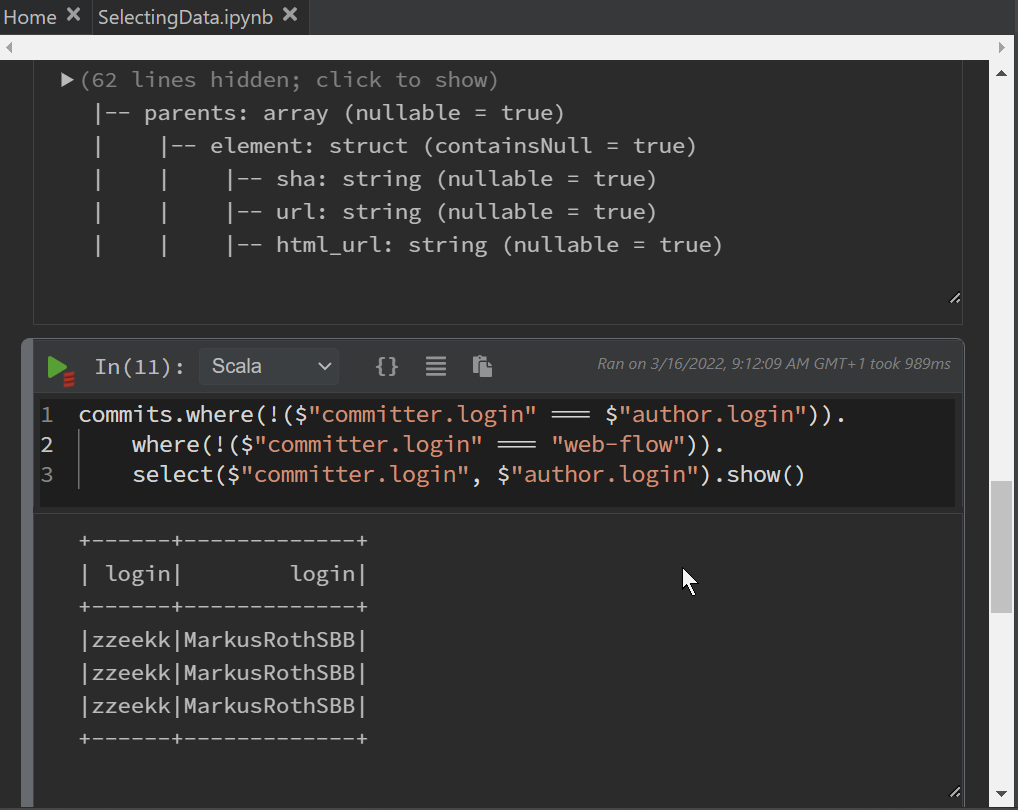Click the scroll down arrow
Screen dimensions: 1018x810
tap(1001, 795)
